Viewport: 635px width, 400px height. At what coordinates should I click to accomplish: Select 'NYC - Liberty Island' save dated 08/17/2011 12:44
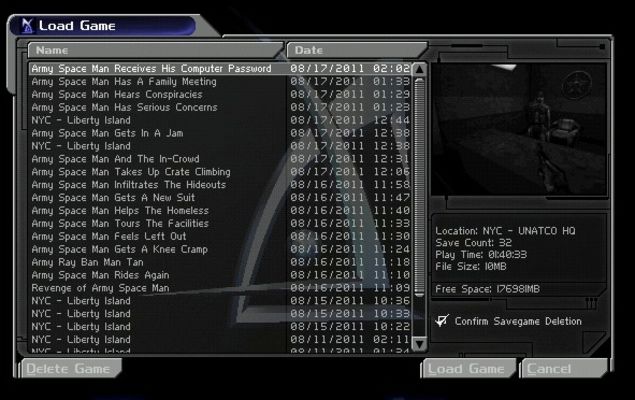[220, 120]
